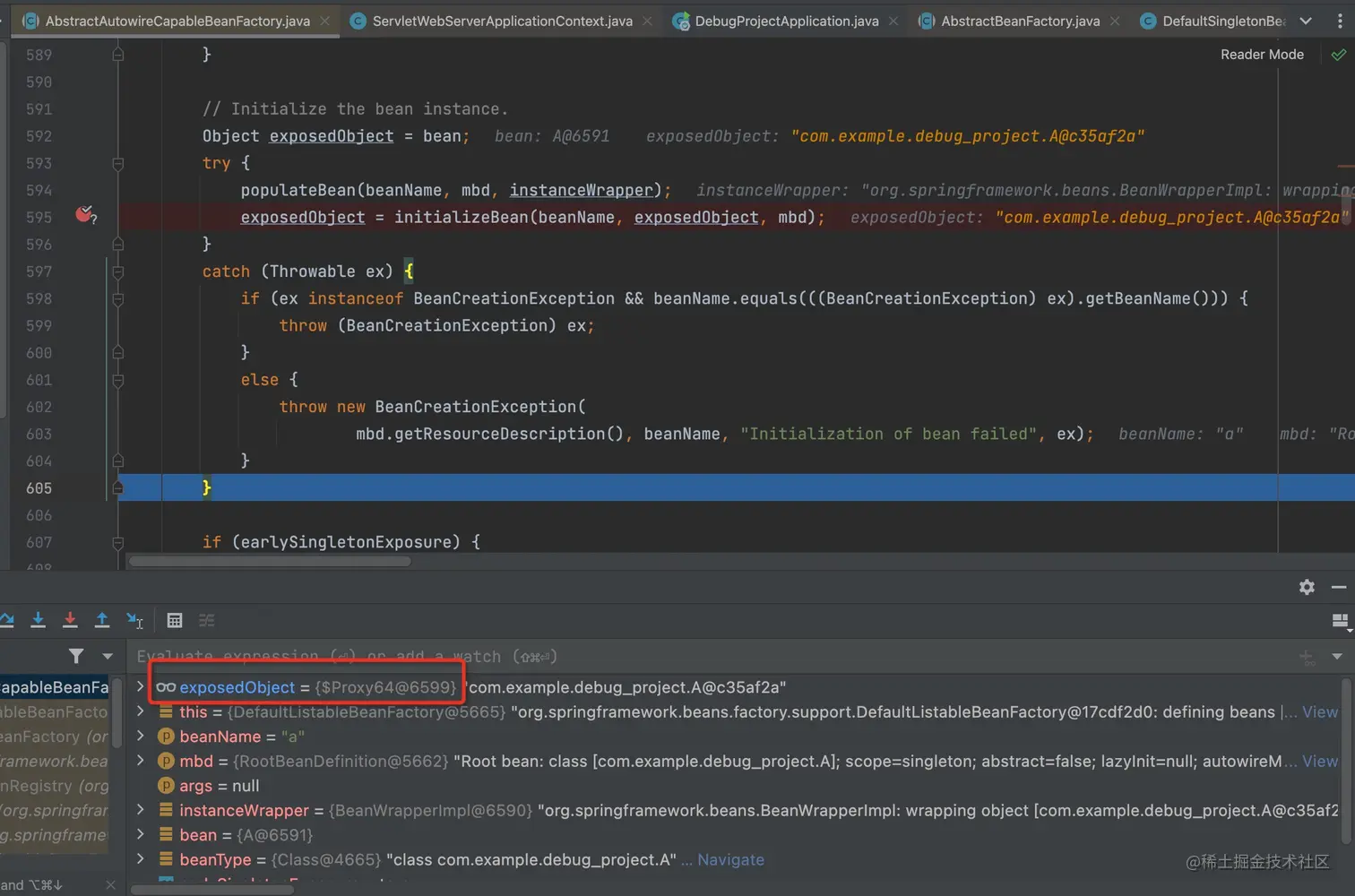Switch to ServletWebServerApplicationContext.java tab

click(503, 21)
